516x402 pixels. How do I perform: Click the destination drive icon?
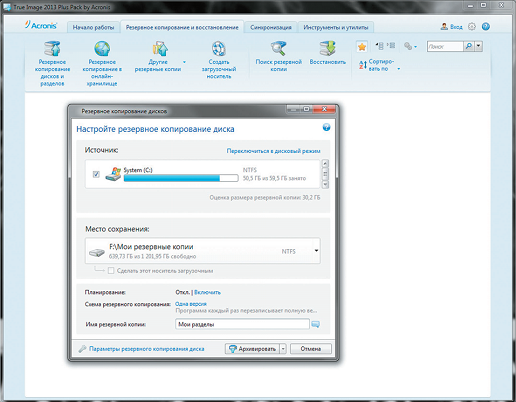(x=97, y=252)
